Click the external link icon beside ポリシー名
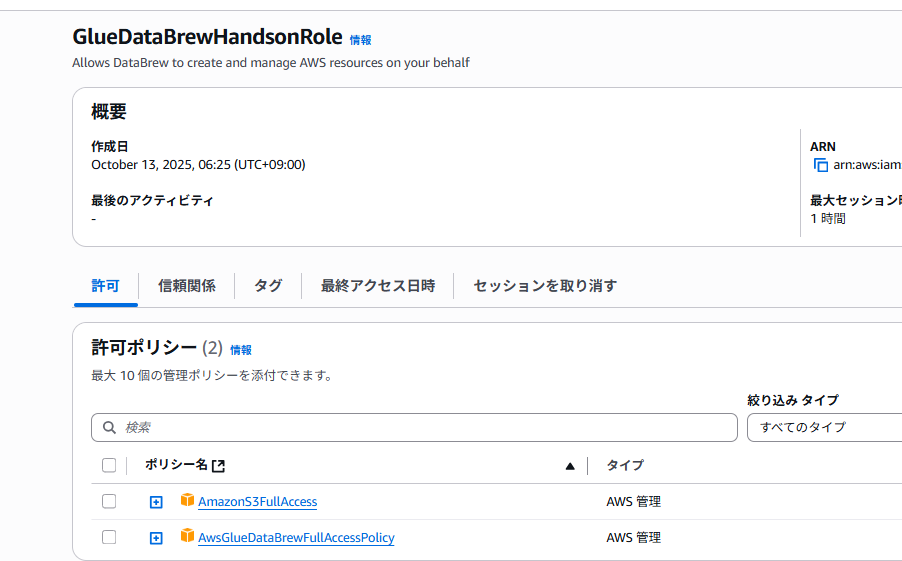 219,465
